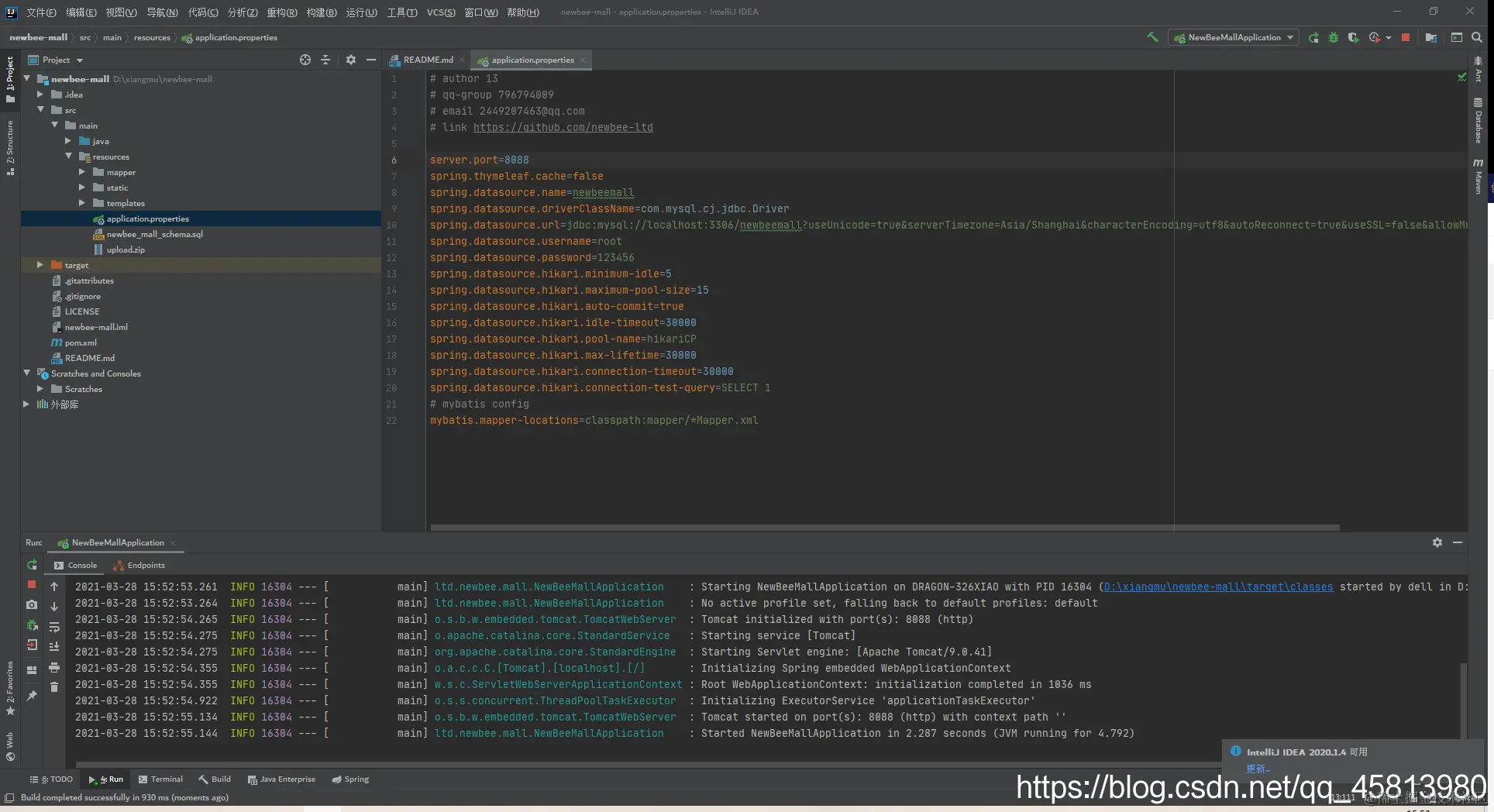Click the console horizontal scrollbar
Image resolution: width=1494 pixels, height=812 pixels.
[x=648, y=764]
